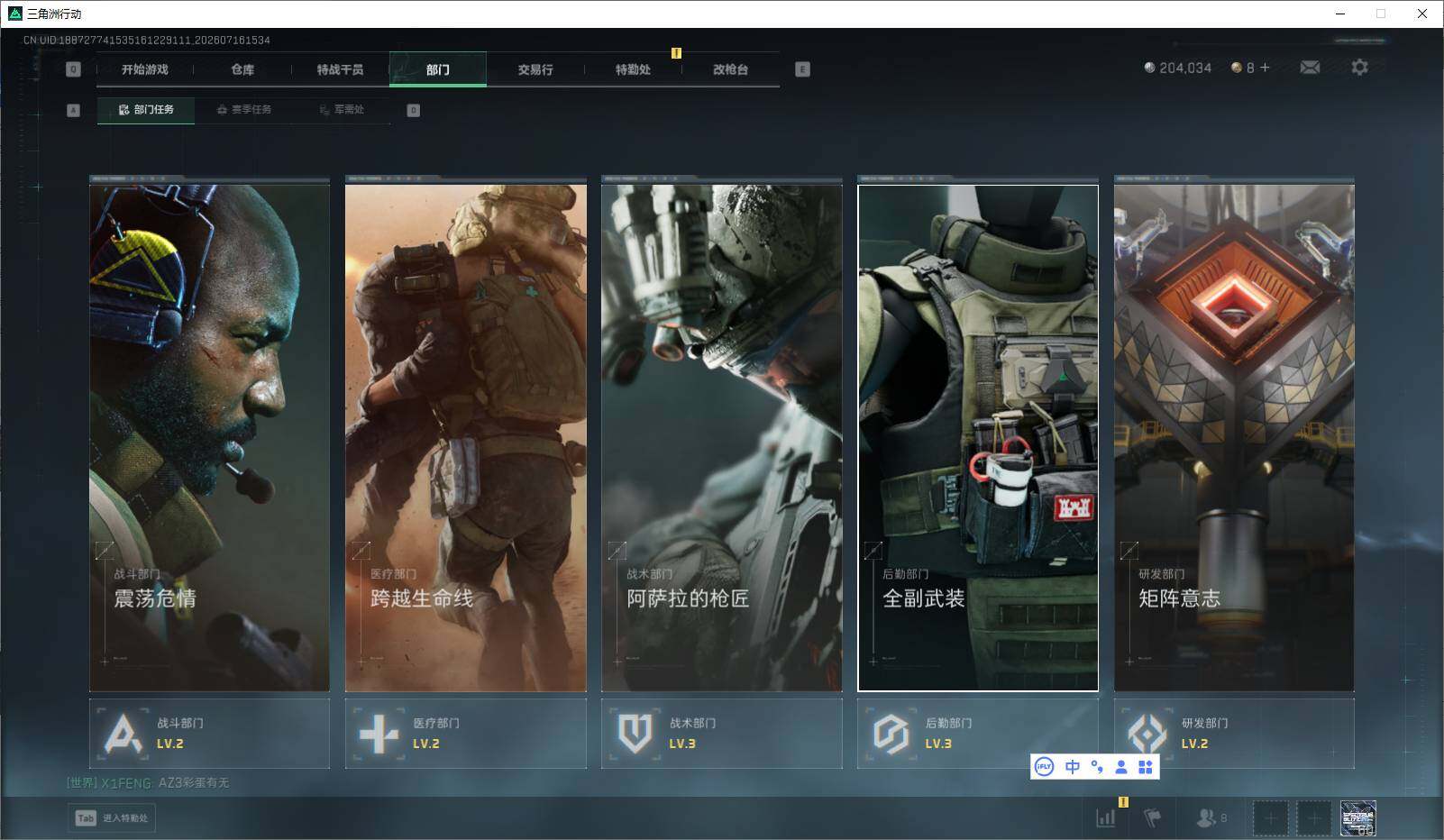Click the 开始游戏 tab
The image size is (1444, 840).
[145, 69]
